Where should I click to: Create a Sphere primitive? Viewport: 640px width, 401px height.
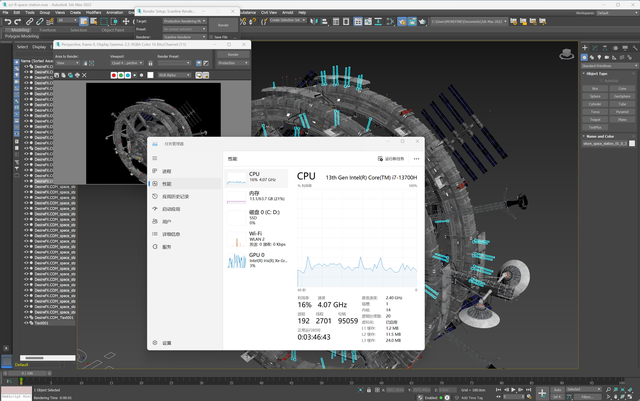[x=595, y=96]
